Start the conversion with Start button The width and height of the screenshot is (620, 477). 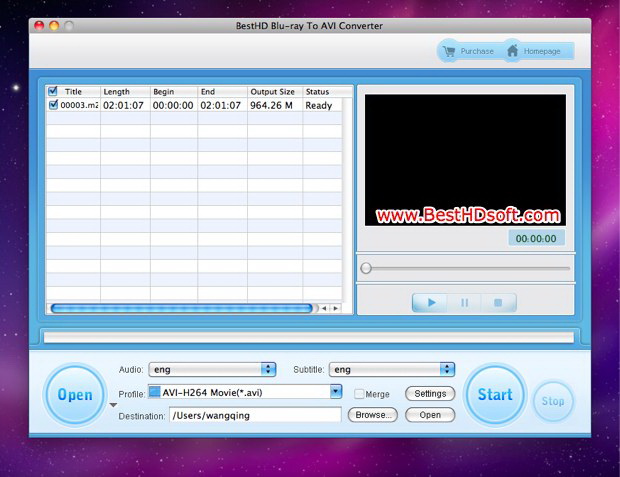coord(495,394)
